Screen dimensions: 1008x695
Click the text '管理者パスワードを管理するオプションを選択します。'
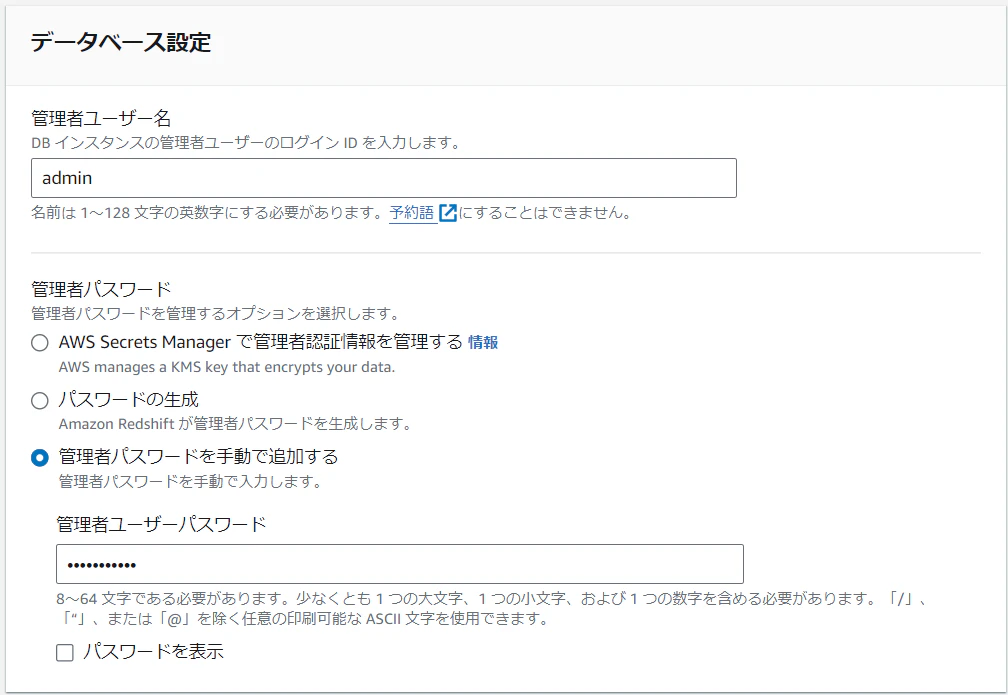[216, 314]
